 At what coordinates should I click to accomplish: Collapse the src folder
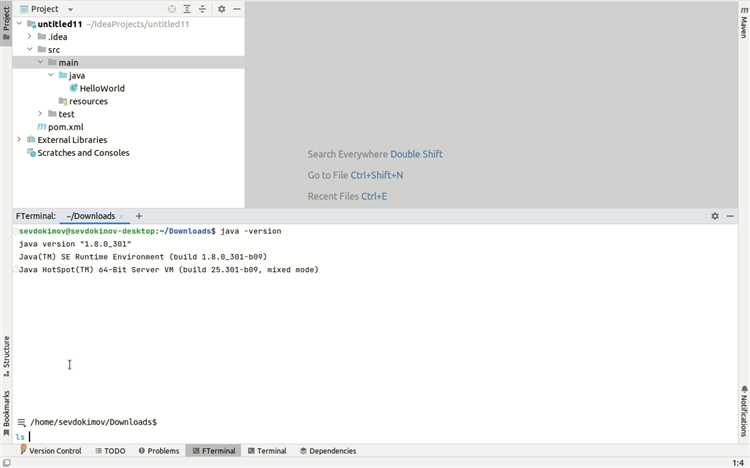coord(30,49)
